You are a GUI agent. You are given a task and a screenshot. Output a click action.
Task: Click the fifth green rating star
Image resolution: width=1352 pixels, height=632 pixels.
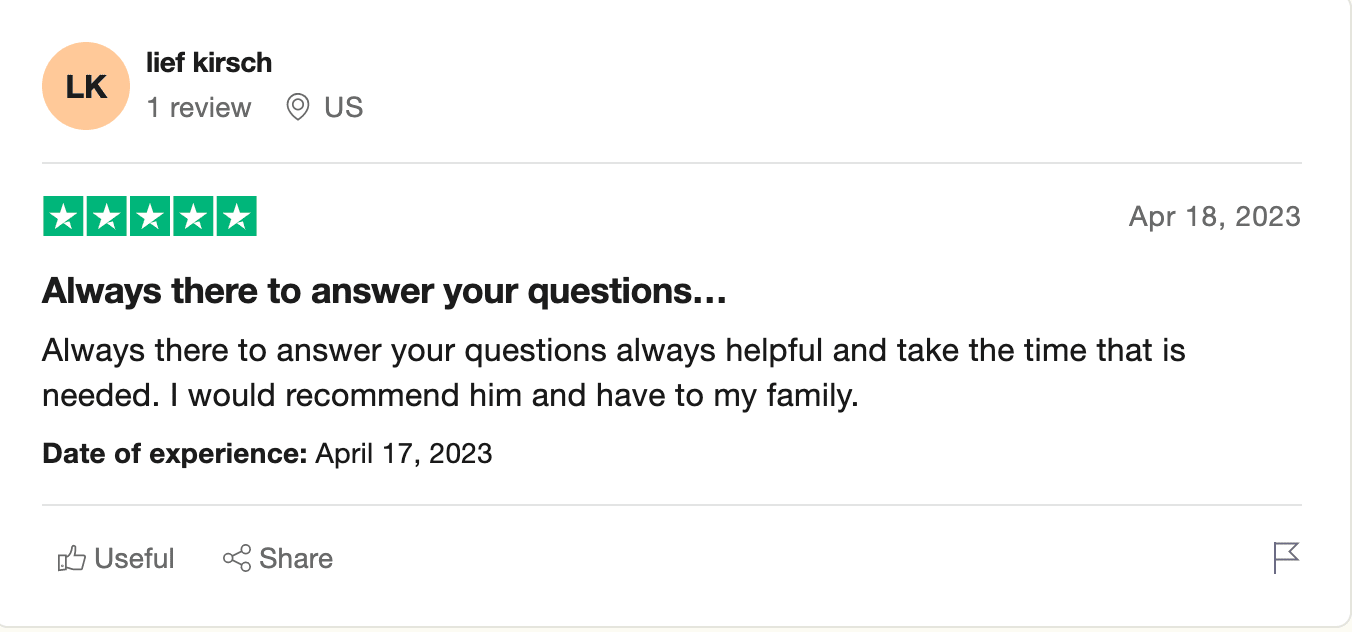point(237,217)
